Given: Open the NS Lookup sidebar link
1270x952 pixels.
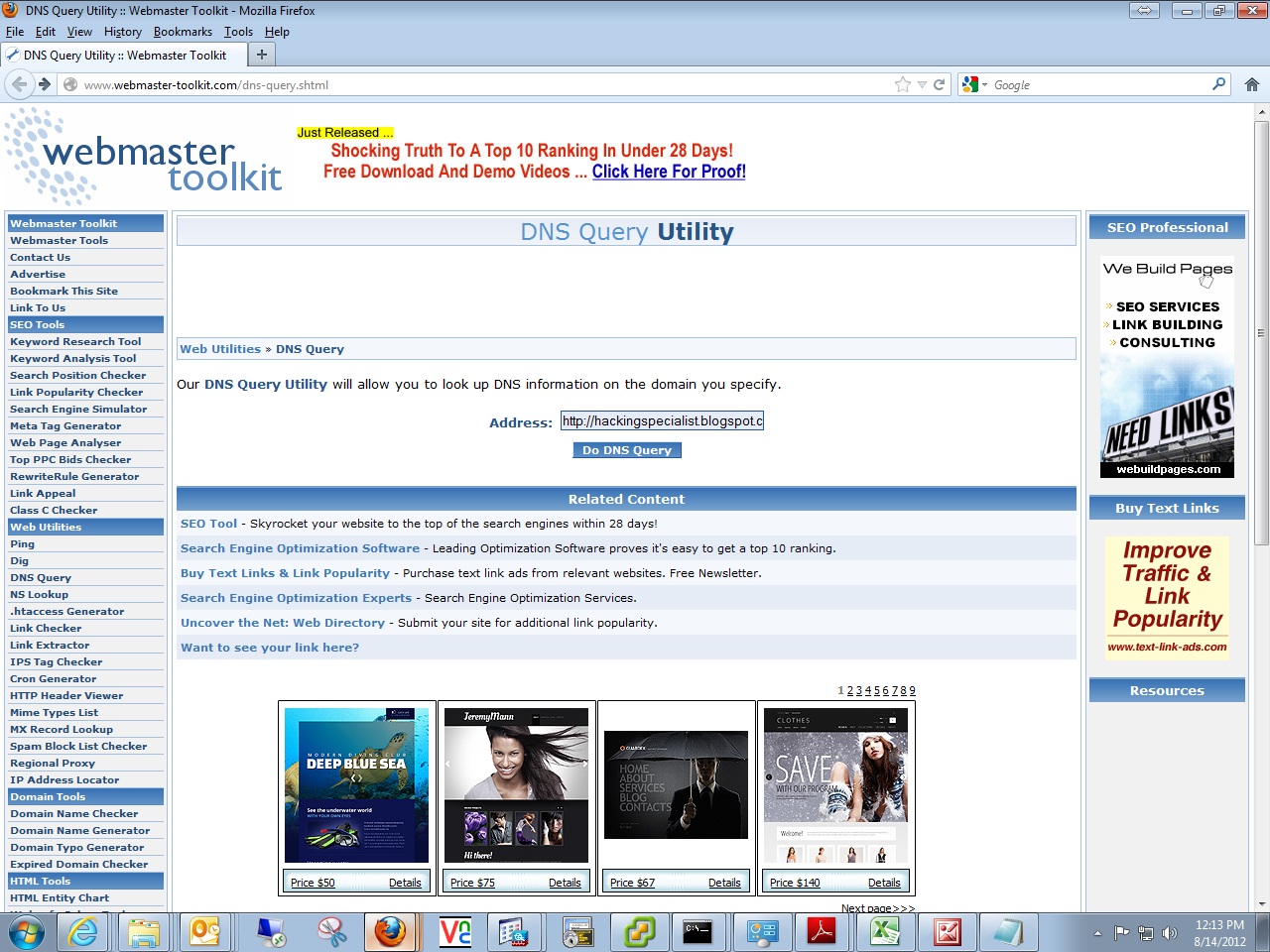Looking at the screenshot, I should pyautogui.click(x=40, y=595).
